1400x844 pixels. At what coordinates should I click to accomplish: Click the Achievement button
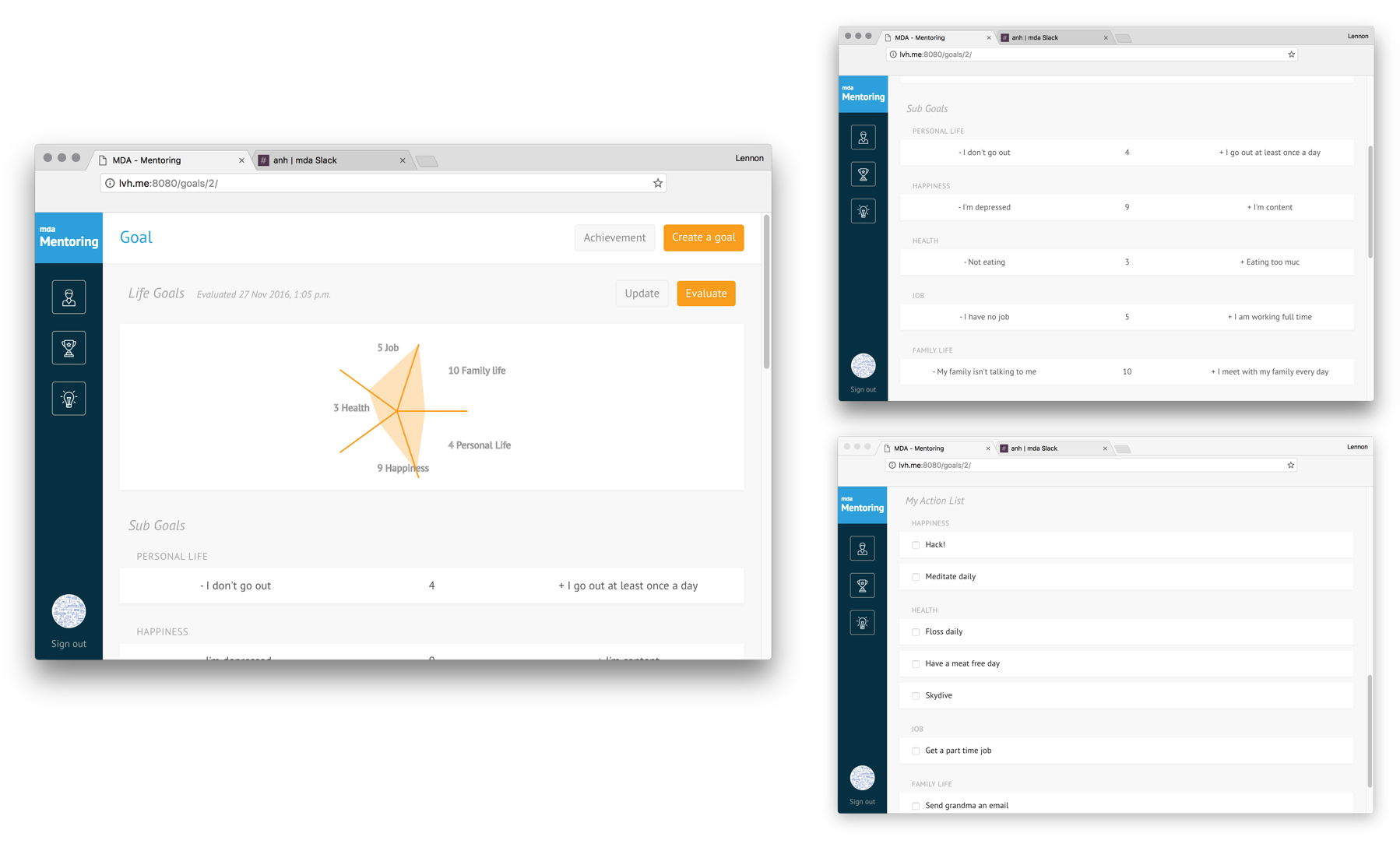click(x=614, y=237)
